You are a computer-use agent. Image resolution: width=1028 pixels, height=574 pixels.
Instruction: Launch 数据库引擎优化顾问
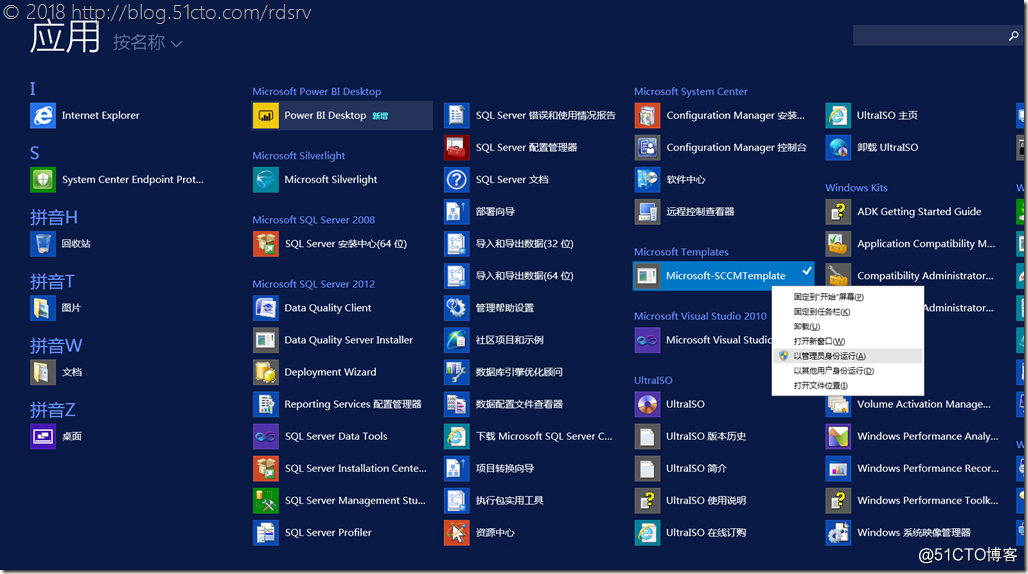click(504, 372)
